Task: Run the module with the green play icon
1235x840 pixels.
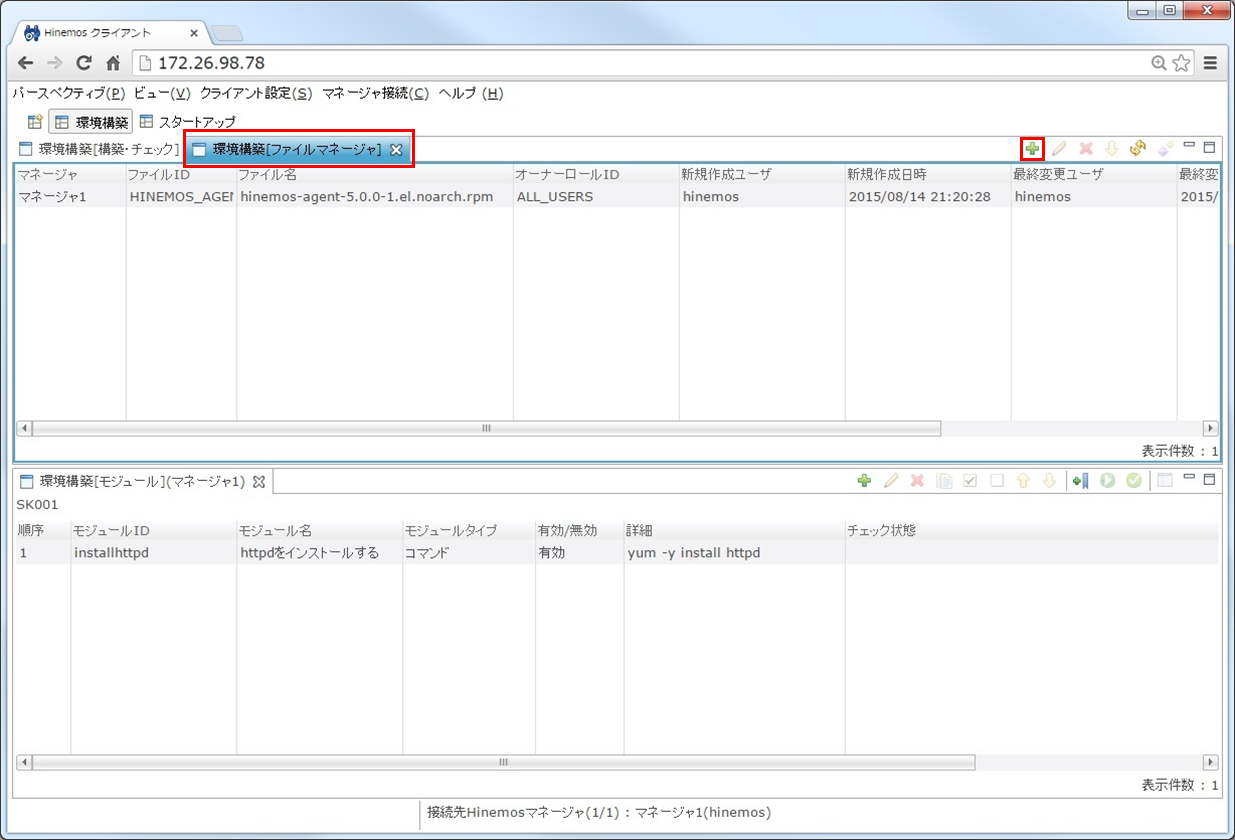Action: [x=1107, y=481]
